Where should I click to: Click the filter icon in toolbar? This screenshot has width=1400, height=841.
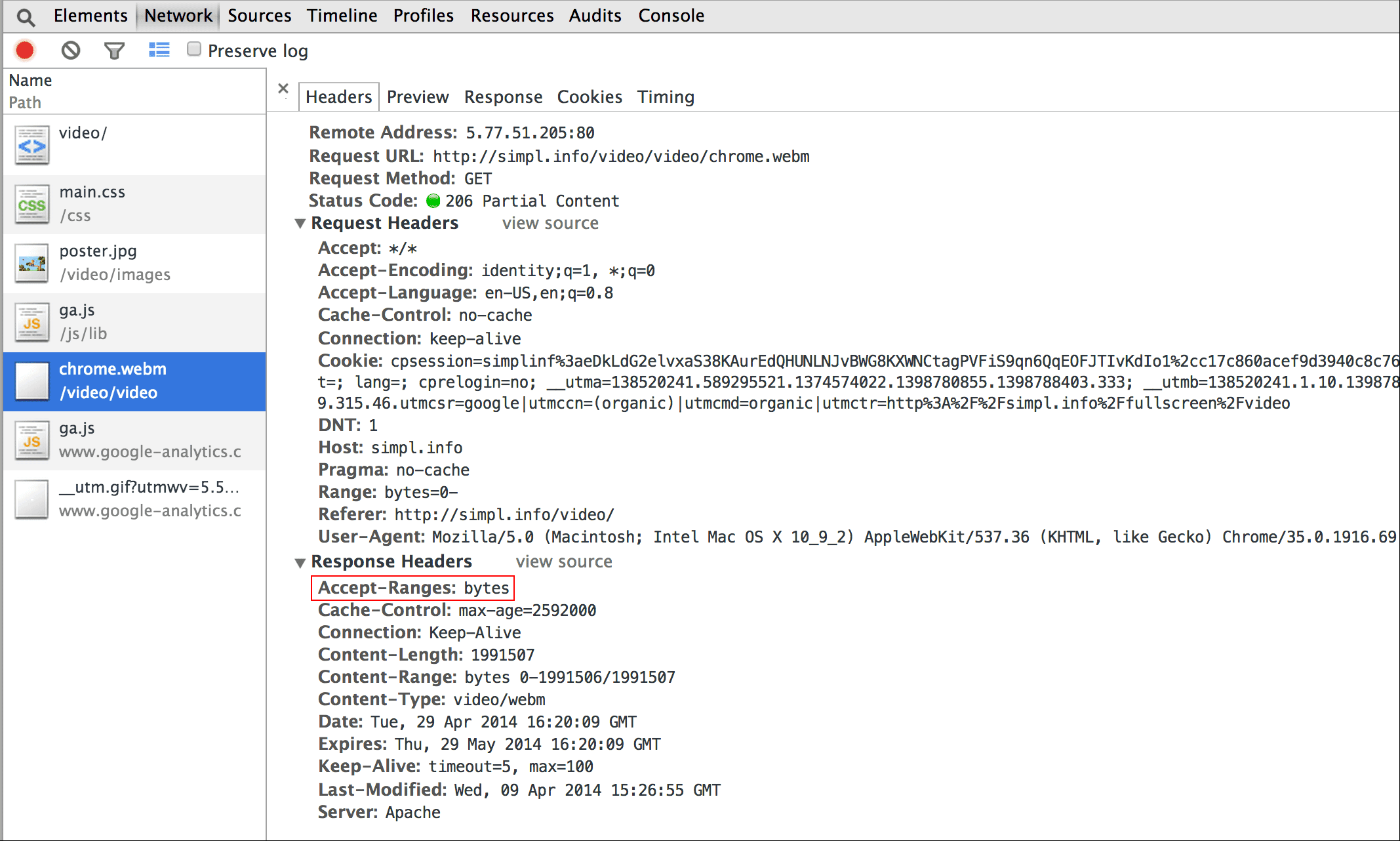(114, 50)
